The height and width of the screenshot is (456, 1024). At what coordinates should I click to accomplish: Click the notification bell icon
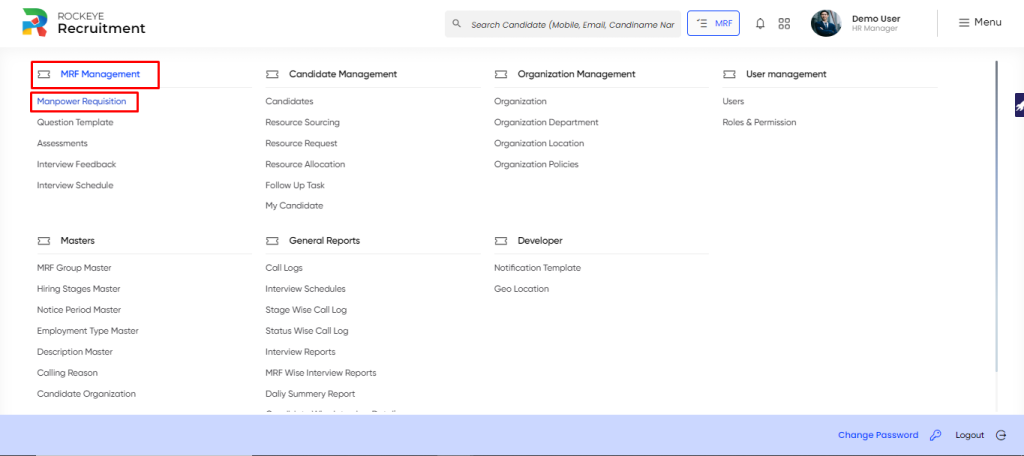pos(760,24)
